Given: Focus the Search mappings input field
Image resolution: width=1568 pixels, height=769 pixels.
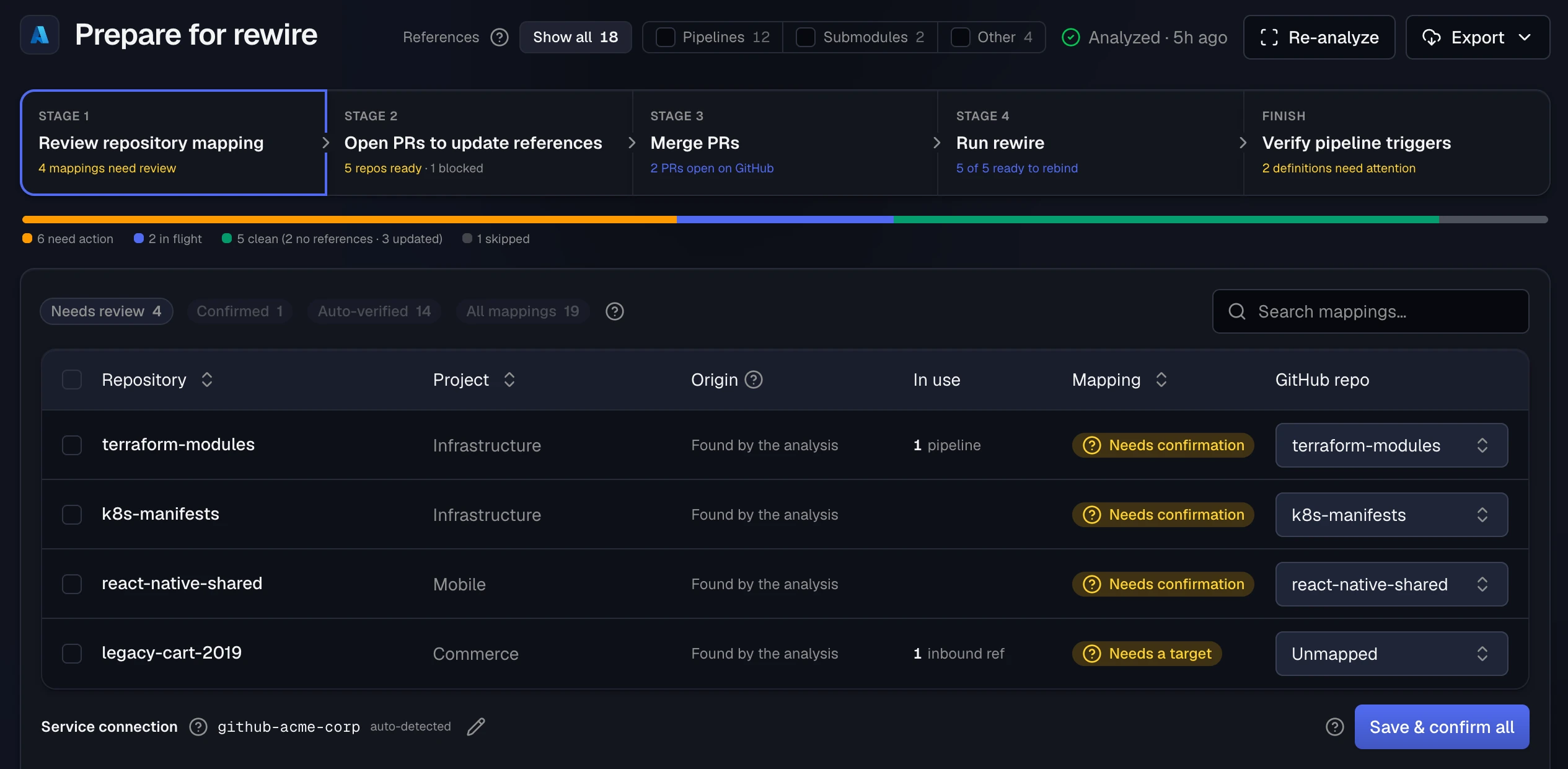Looking at the screenshot, I should 1370,311.
